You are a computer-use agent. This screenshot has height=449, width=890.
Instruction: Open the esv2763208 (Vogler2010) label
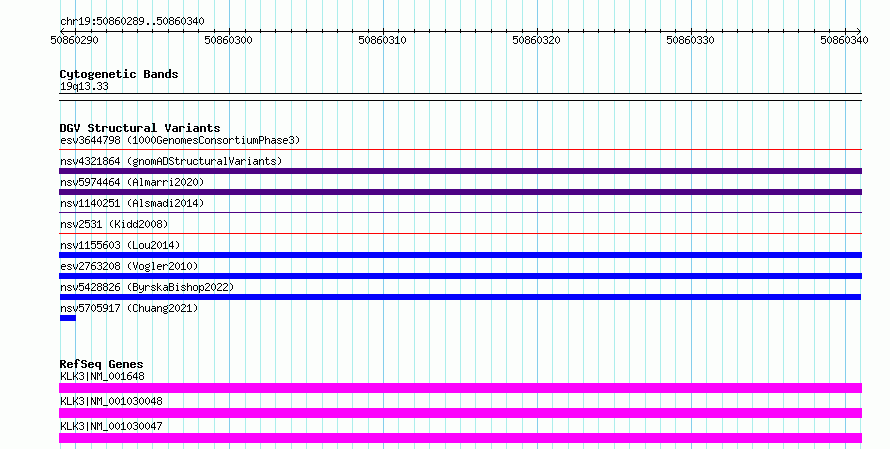129,266
